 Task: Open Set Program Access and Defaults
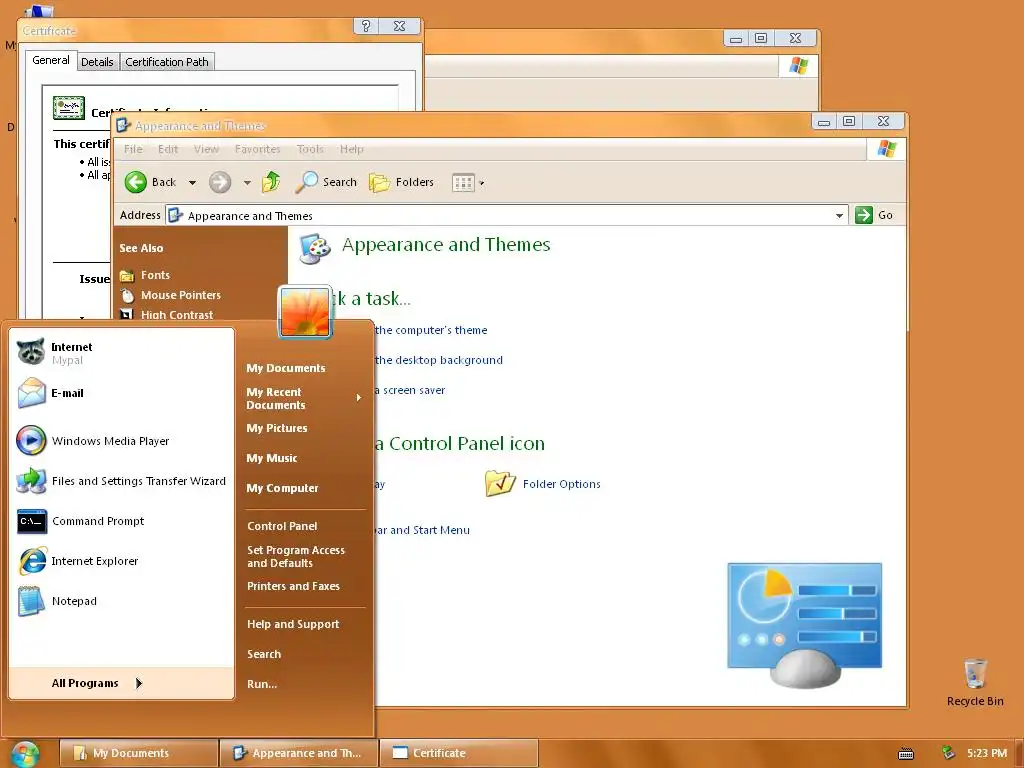[296, 556]
